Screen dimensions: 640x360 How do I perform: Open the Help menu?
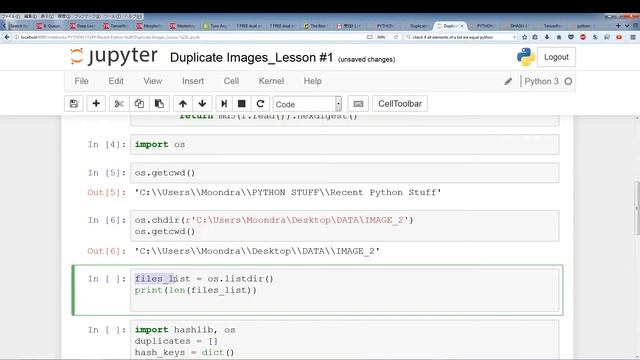(x=312, y=81)
